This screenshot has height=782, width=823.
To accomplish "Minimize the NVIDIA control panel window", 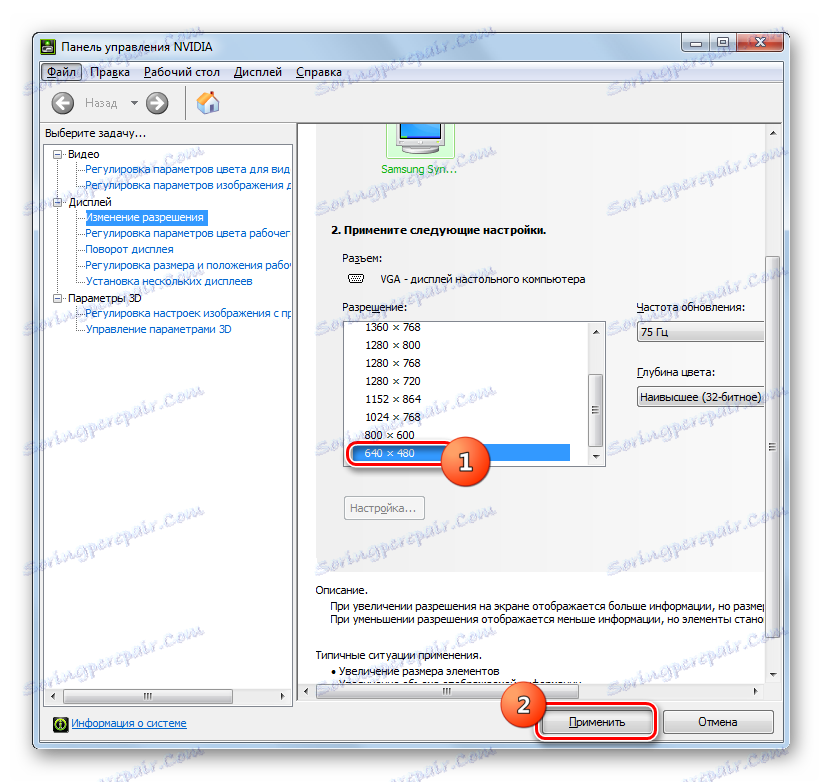I will pos(696,42).
